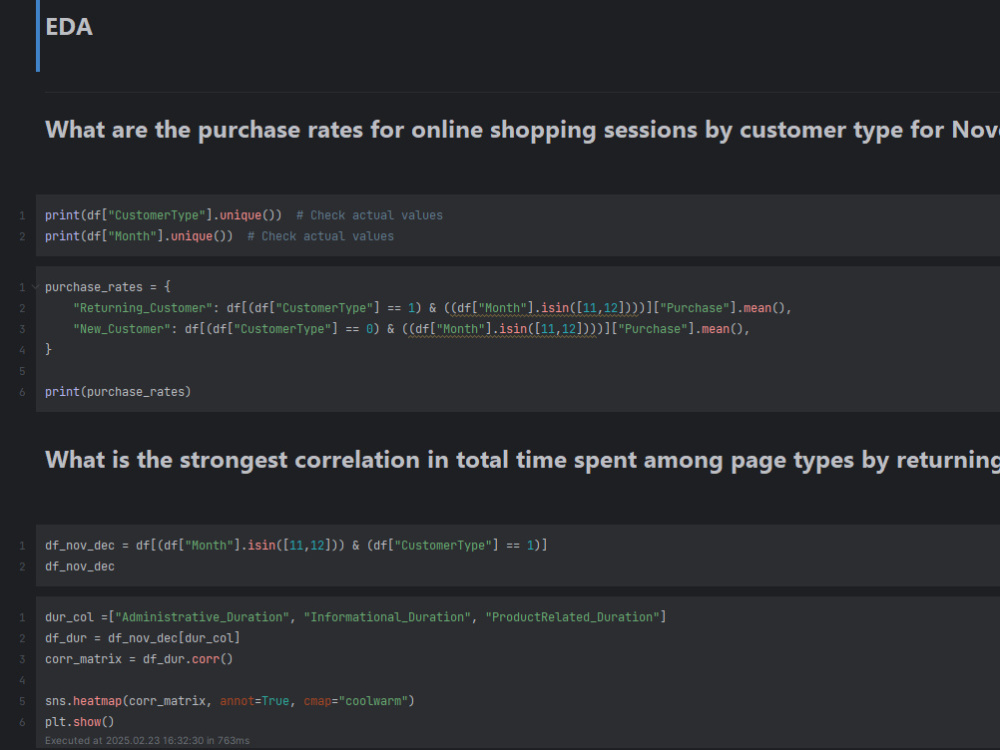1000x750 pixels.
Task: Click the underlined Month isin expression in New_Customer row
Action: tap(502, 329)
